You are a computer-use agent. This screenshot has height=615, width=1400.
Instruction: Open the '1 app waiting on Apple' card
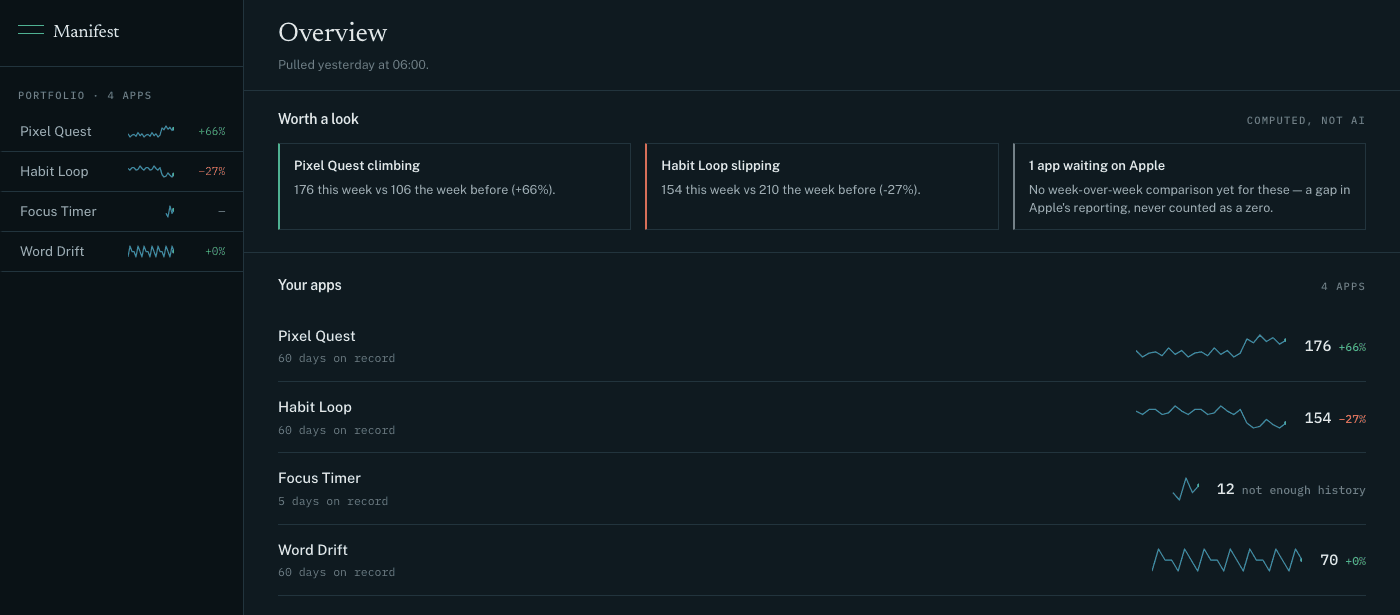[x=1189, y=186]
